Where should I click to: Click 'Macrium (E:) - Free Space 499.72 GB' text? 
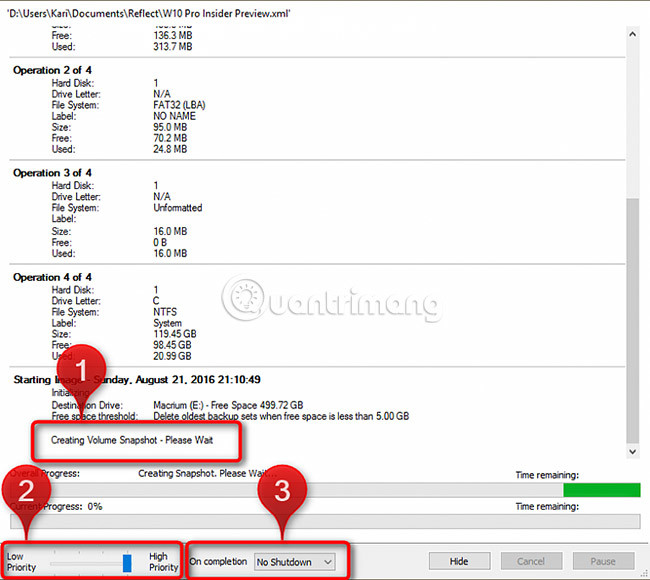[228, 405]
